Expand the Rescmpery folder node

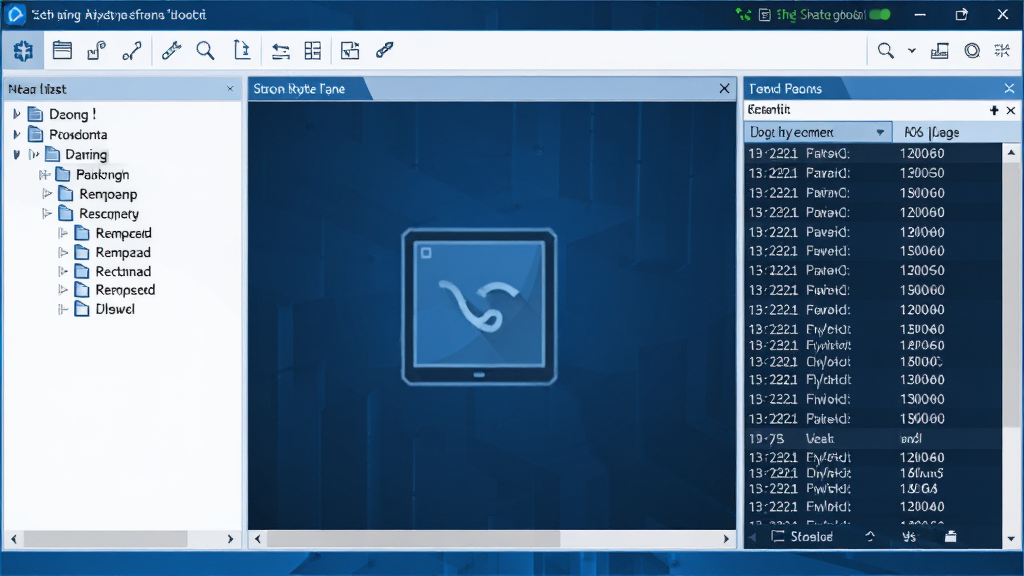46,214
